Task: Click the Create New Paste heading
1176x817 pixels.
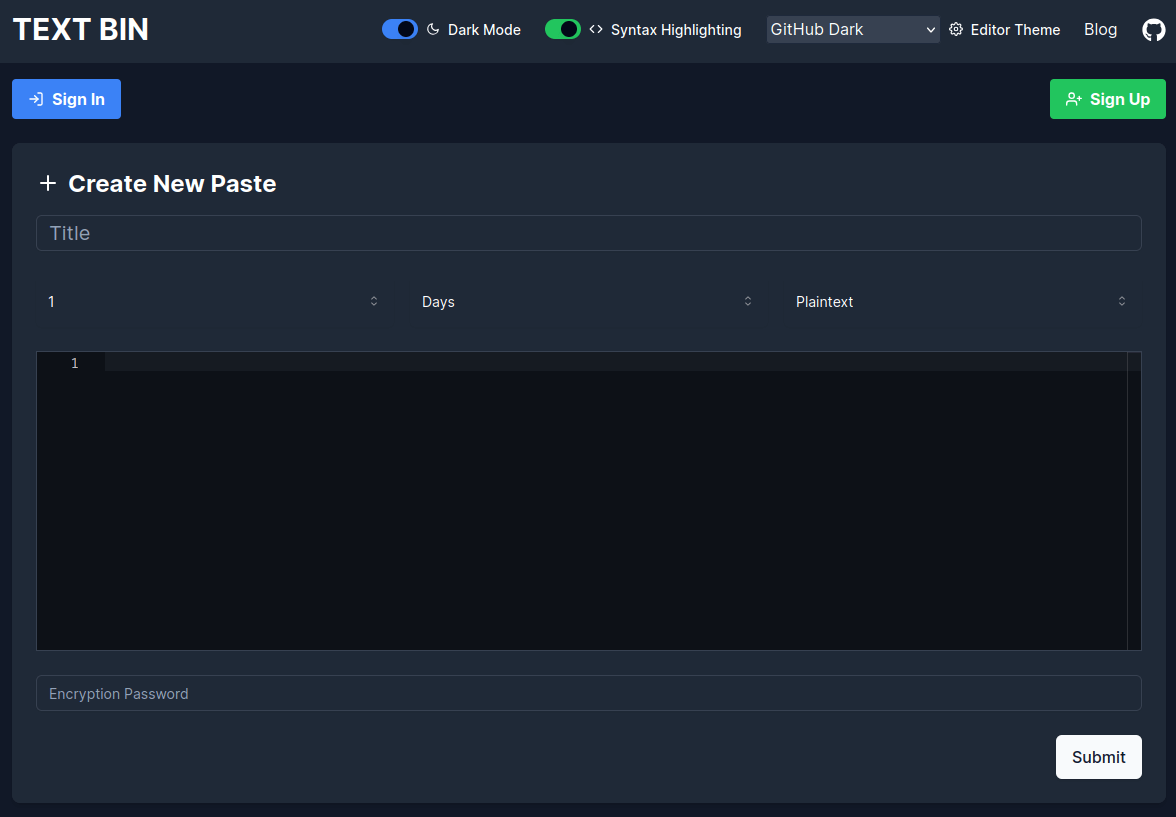Action: pos(172,183)
